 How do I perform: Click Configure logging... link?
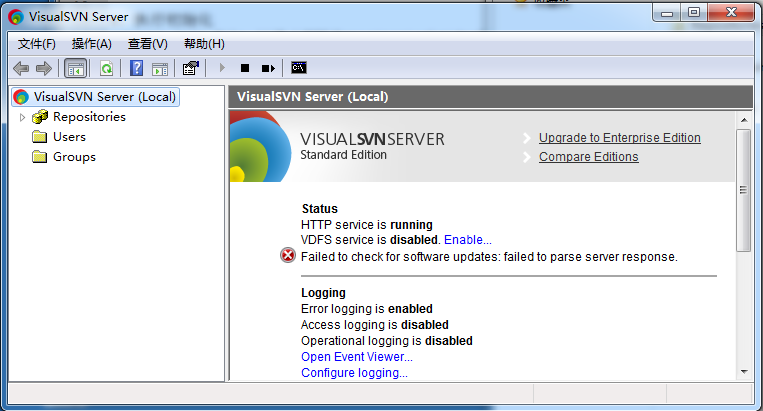click(354, 373)
